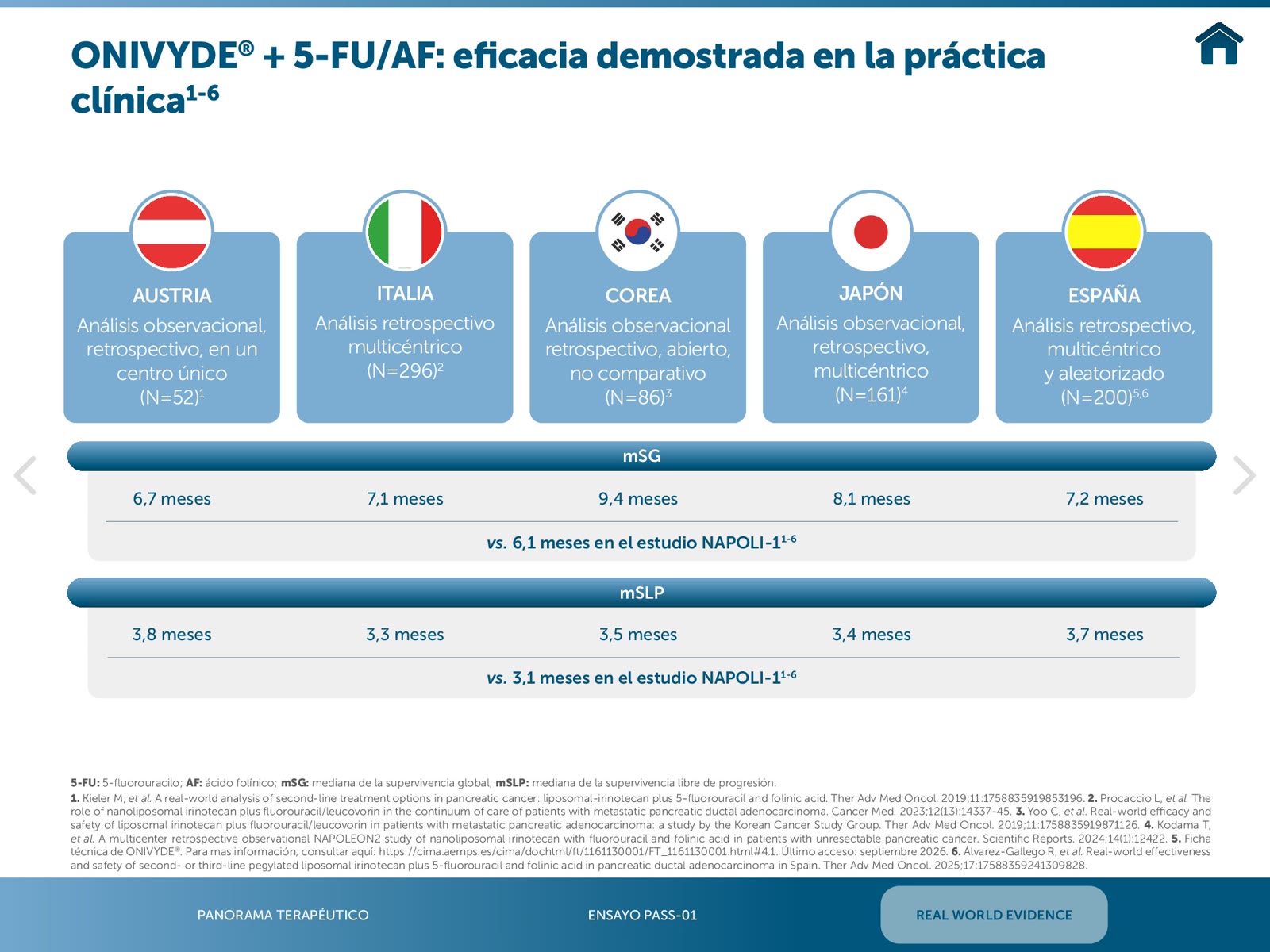Open the Panorama Terapéutico tab
Viewport: 1270px width, 952px height.
click(x=283, y=915)
